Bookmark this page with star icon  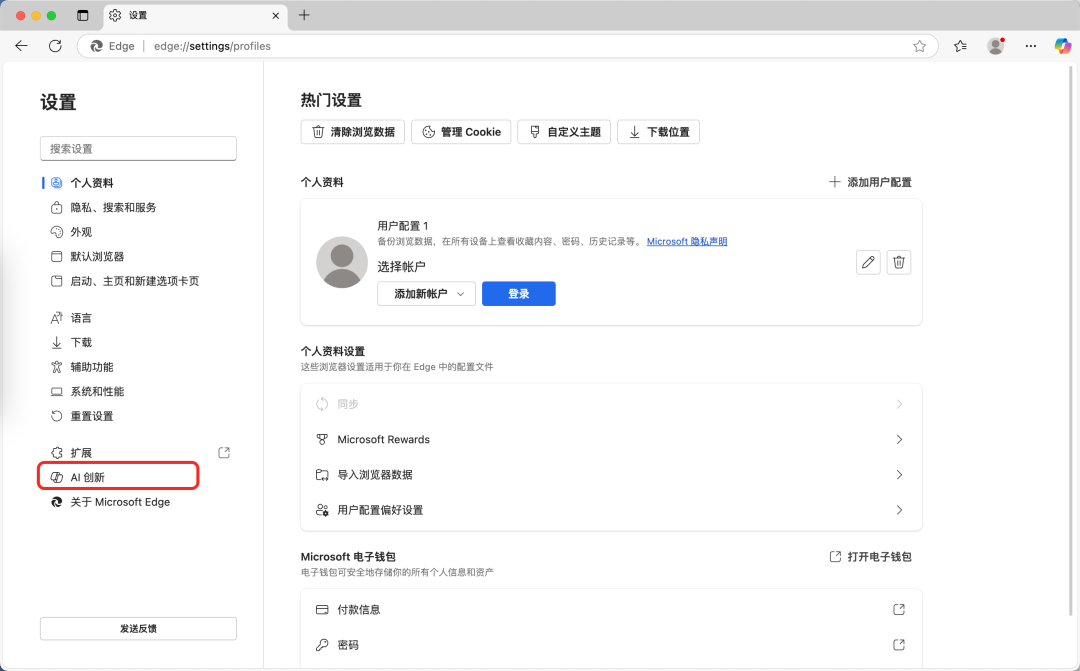(919, 46)
